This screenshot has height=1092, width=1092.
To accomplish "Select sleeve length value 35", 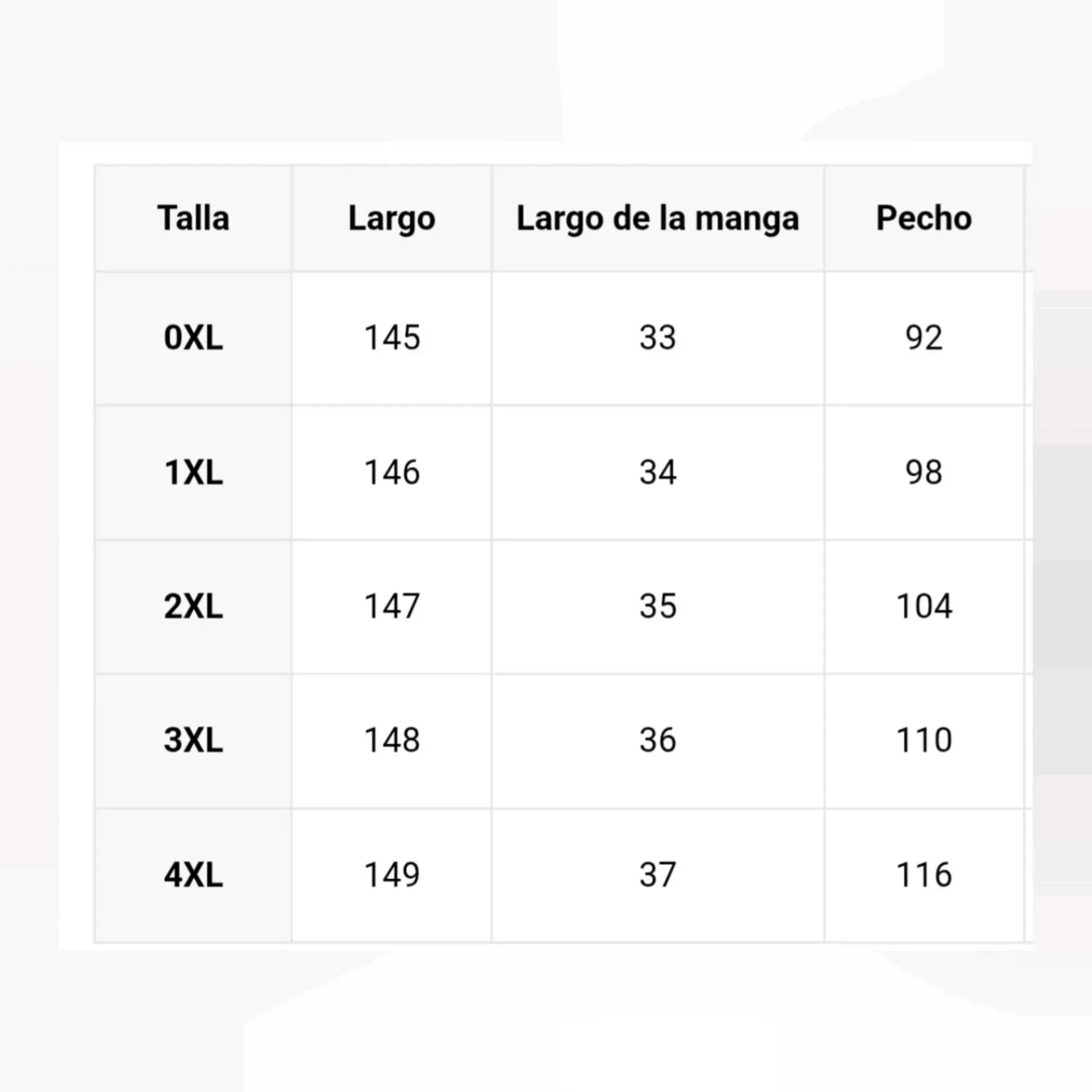I will [657, 607].
